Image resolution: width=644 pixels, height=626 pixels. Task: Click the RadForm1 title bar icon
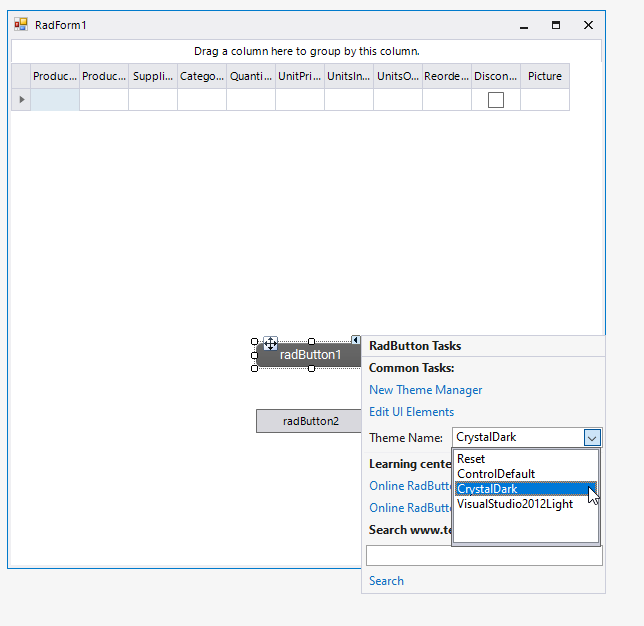21,25
